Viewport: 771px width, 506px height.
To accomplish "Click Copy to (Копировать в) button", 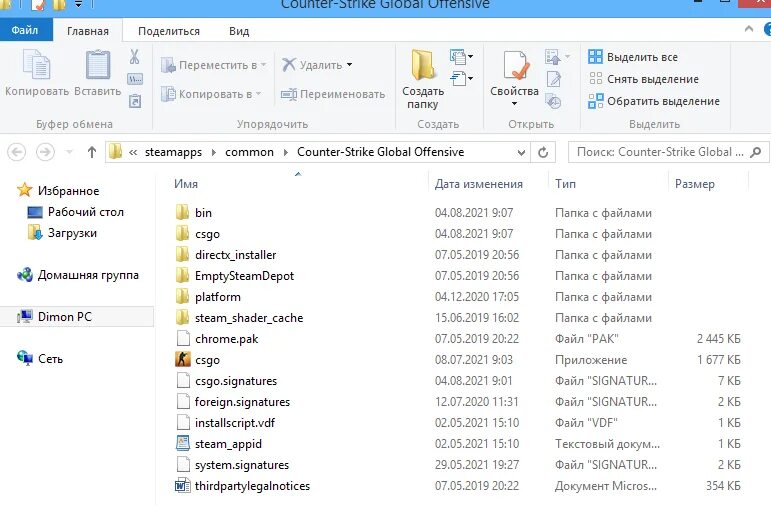I will 211,93.
